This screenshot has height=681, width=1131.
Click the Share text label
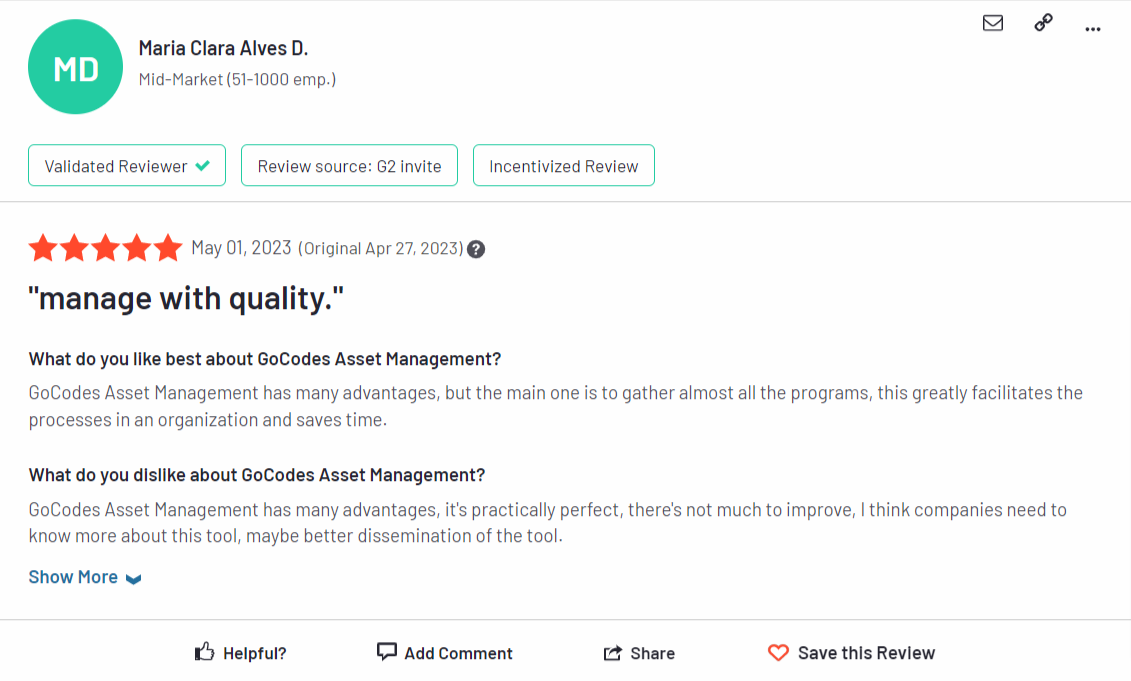click(x=652, y=654)
